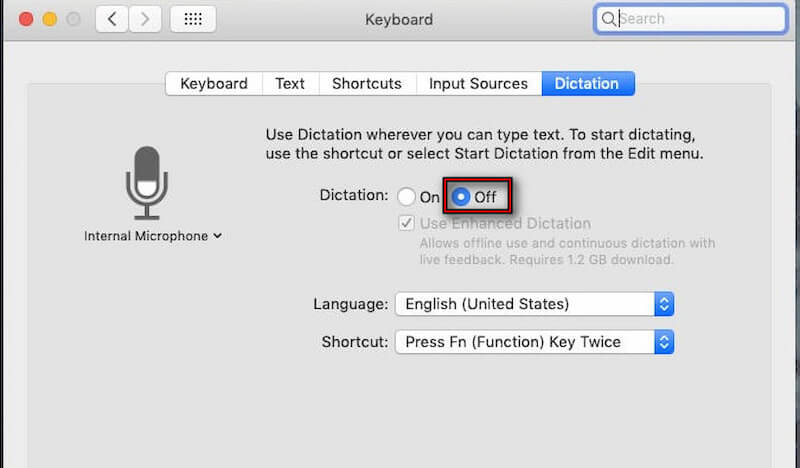Show all preferences grid button
The height and width of the screenshot is (468, 800).
pos(193,19)
